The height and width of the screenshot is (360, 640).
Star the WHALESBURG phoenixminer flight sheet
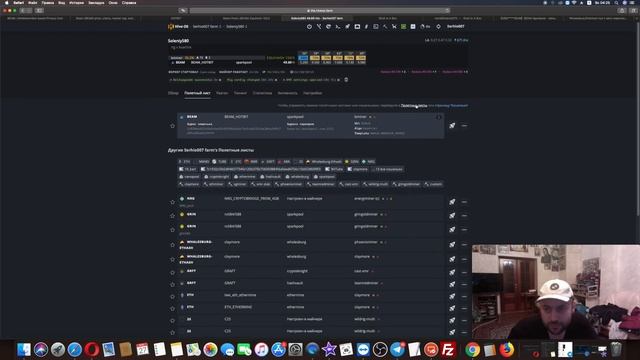(x=172, y=245)
